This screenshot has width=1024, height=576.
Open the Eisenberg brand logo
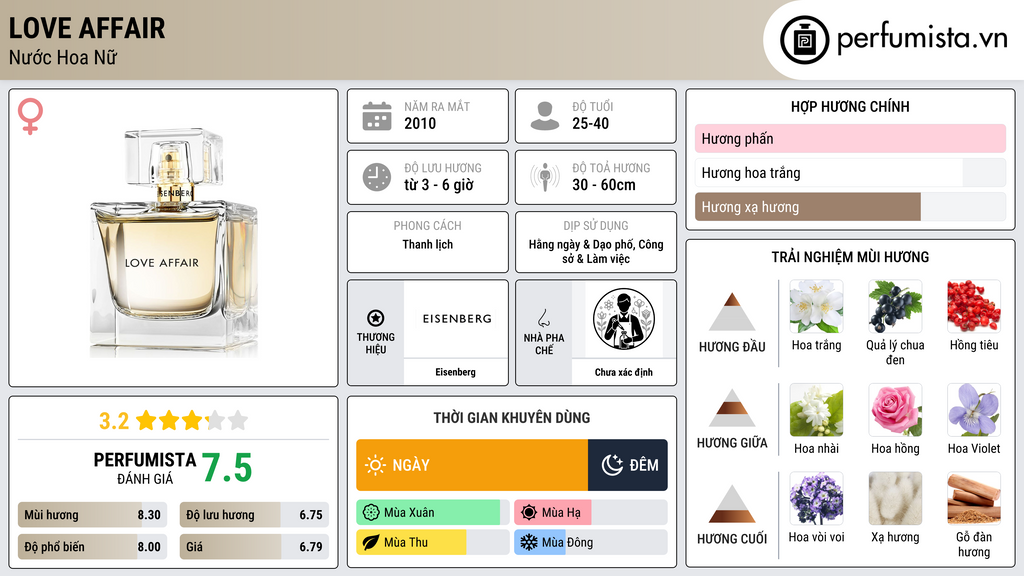tap(456, 319)
